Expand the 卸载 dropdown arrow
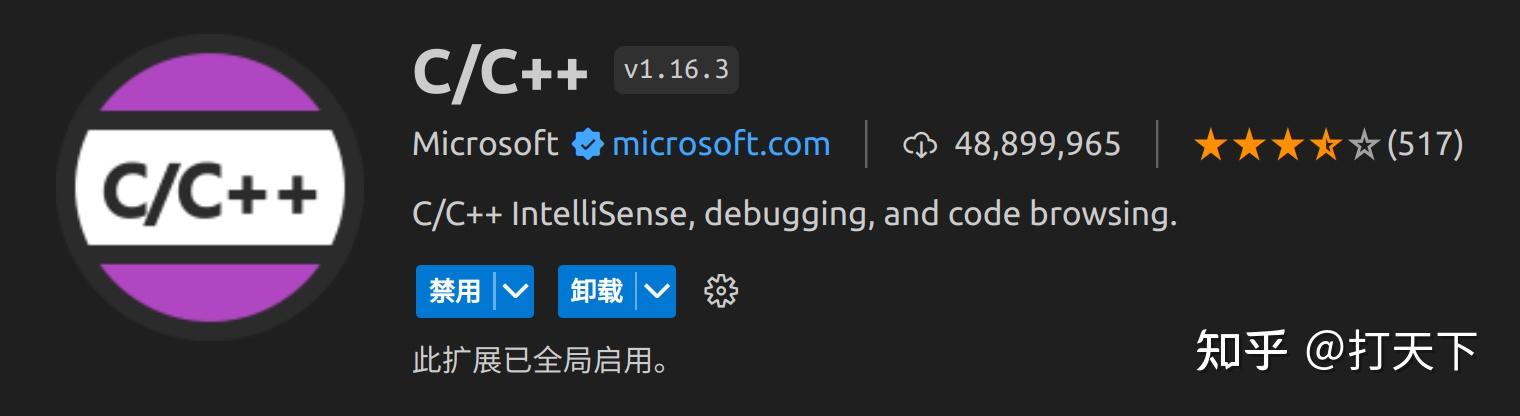Screen dimensions: 1520x416 pyautogui.click(x=657, y=291)
